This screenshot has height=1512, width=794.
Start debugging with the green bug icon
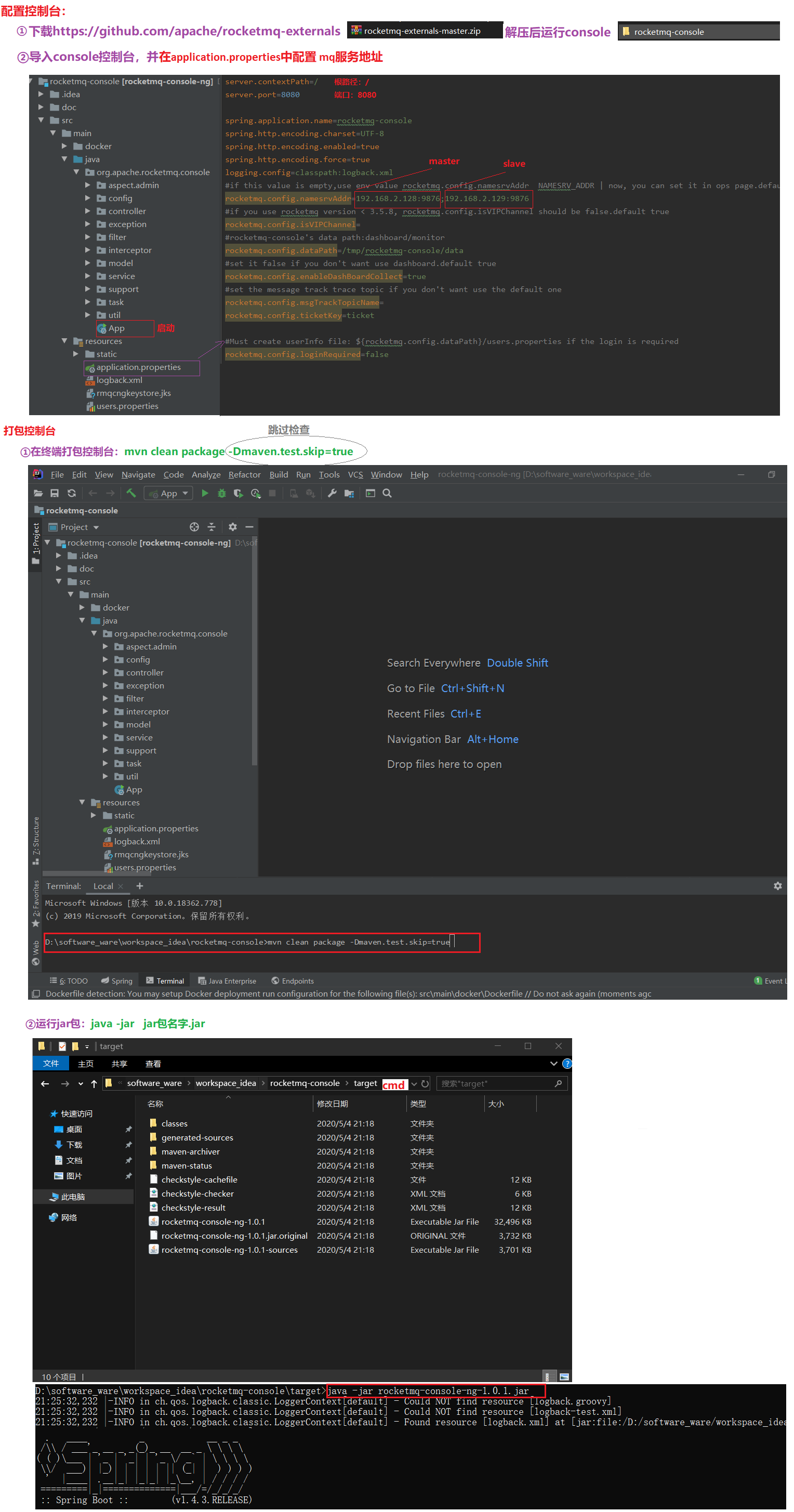[x=222, y=493]
